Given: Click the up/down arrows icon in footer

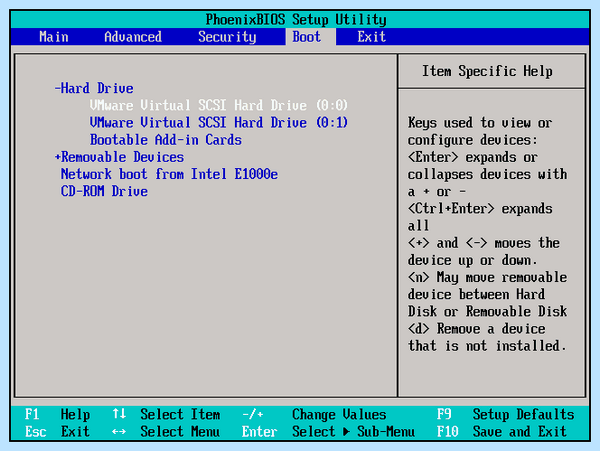Looking at the screenshot, I should coord(119,414).
